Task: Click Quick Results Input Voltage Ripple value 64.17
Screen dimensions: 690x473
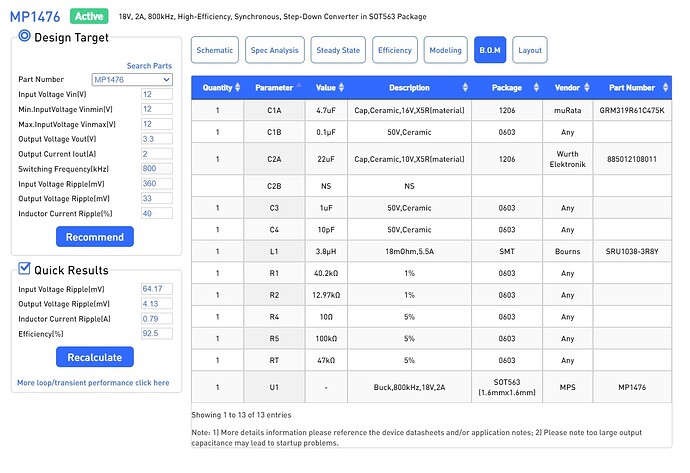Action: coord(157,289)
